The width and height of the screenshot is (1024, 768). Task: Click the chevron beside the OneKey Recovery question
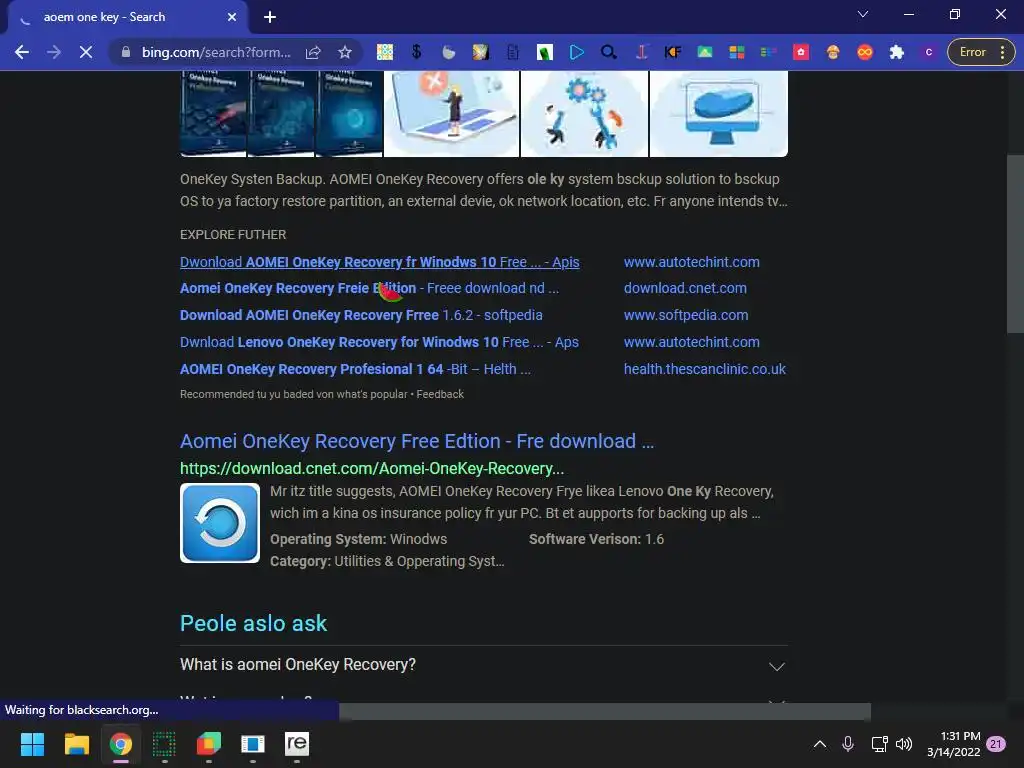776,666
